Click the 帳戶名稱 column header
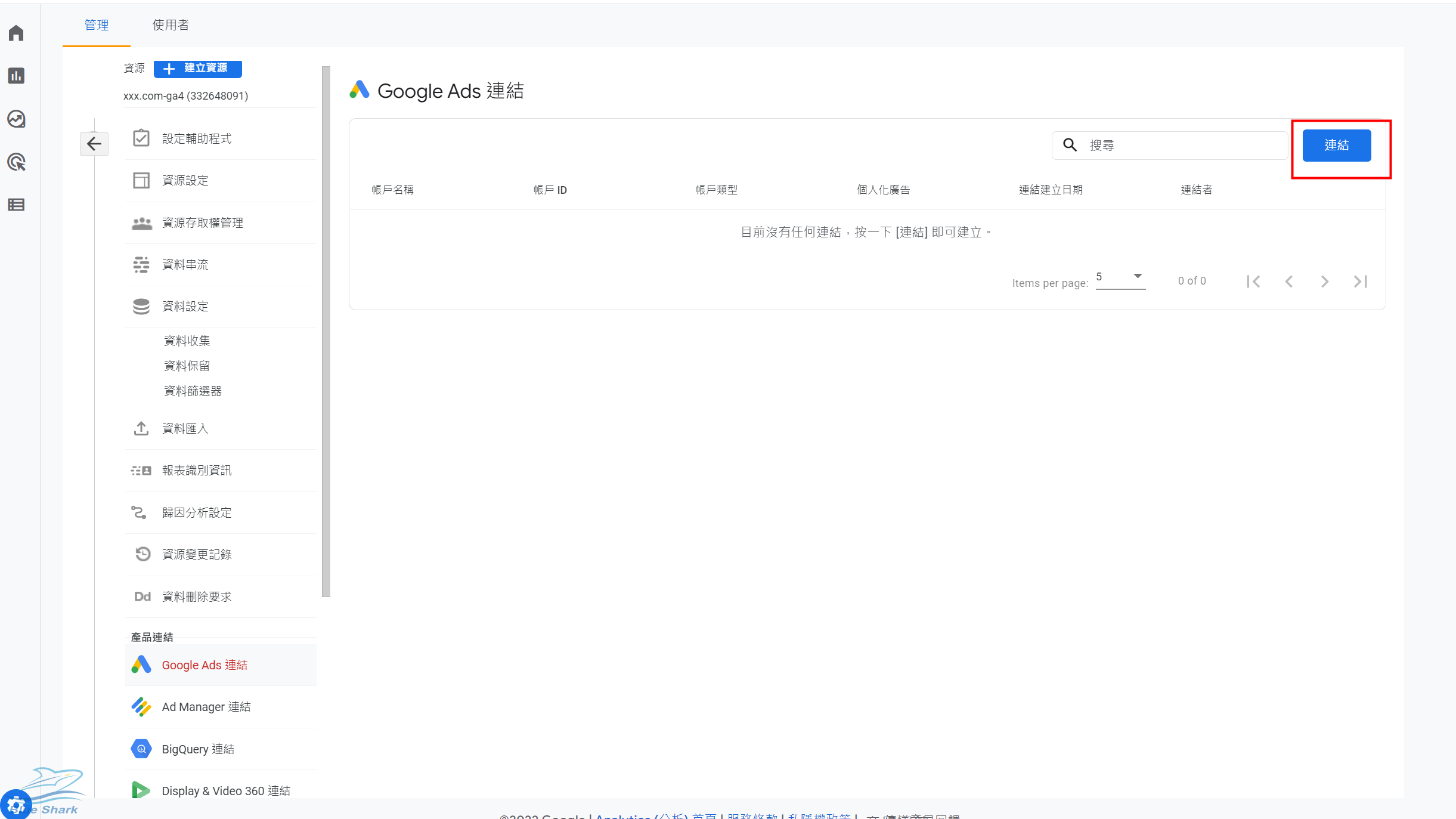Viewport: 1456px width, 819px height. (392, 190)
